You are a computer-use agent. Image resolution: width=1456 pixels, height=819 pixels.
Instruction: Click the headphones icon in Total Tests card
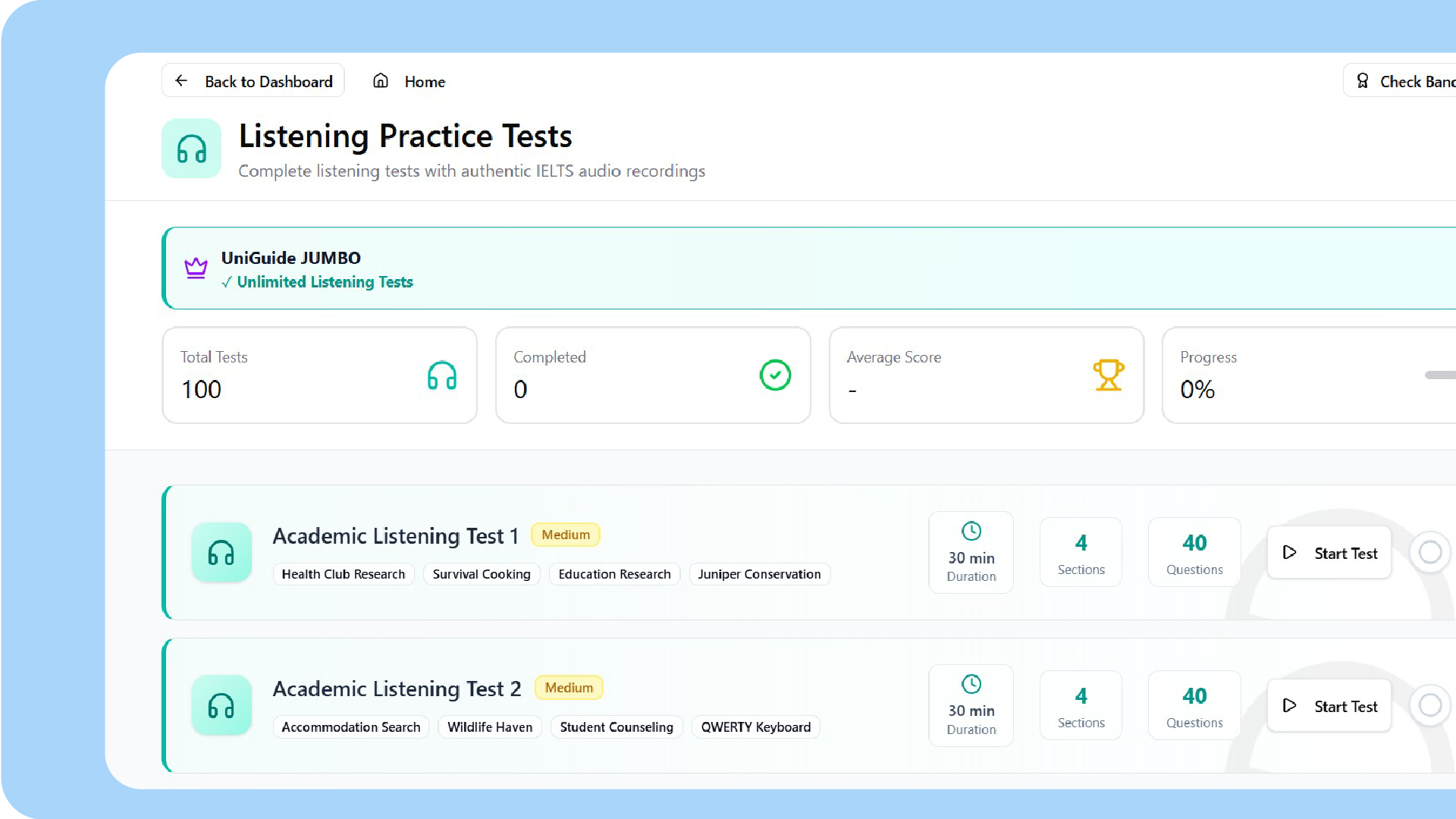pos(442,375)
